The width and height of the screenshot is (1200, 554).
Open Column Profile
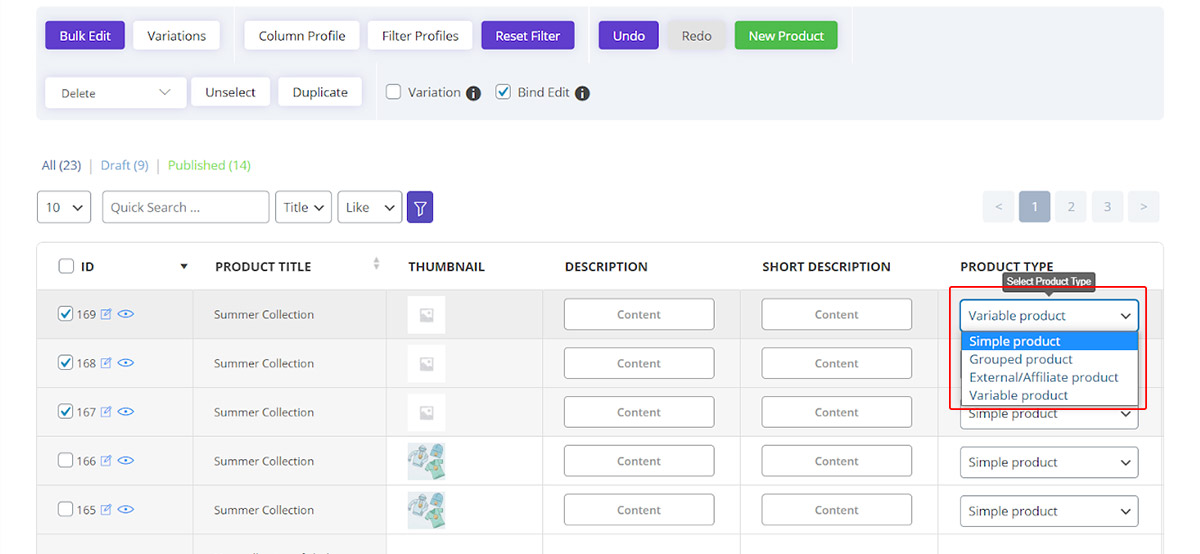[x=302, y=36]
